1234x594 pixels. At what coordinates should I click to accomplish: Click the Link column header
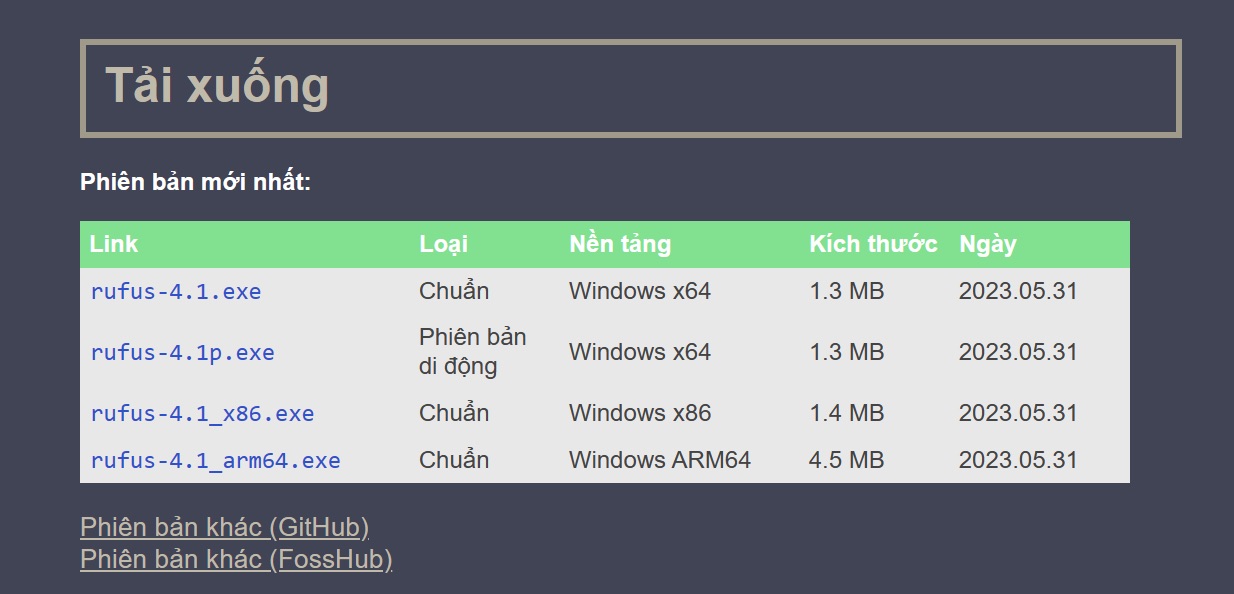[x=114, y=244]
